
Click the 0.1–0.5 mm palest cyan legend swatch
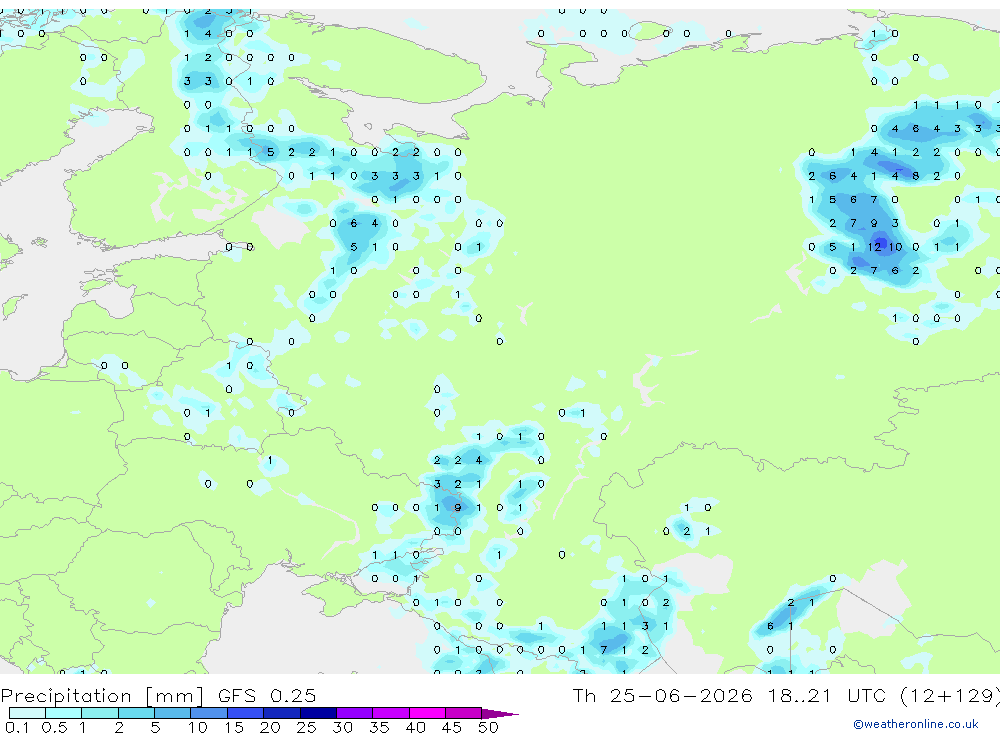27,713
